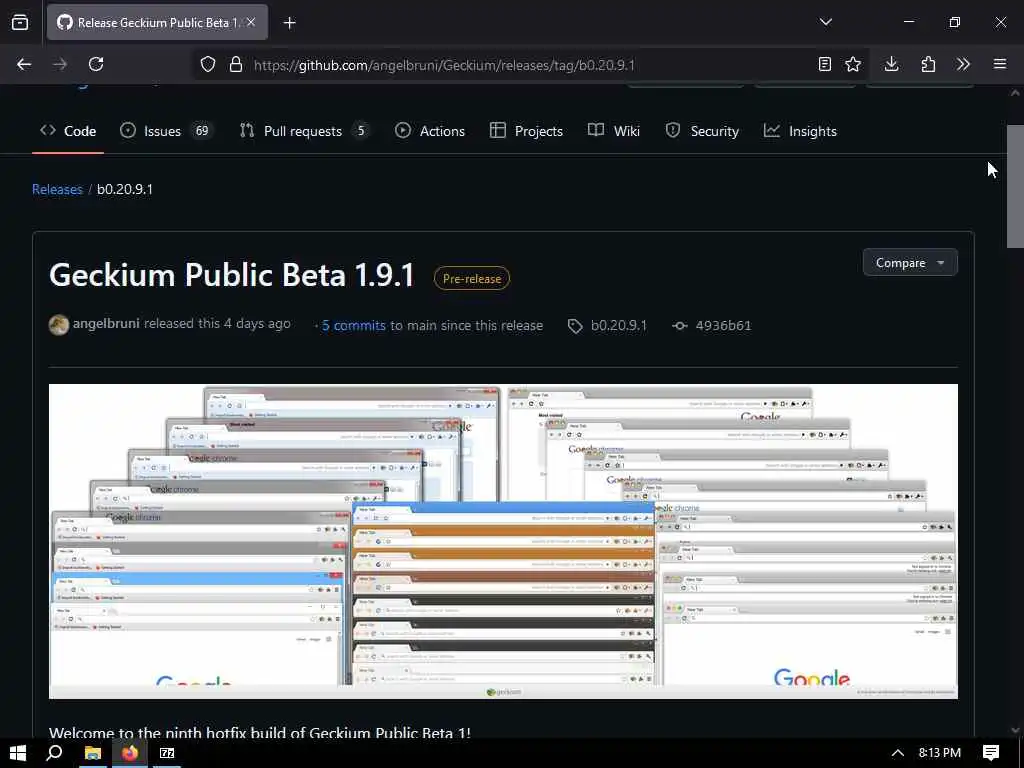Click the Firefox taskbar icon

(x=129, y=753)
